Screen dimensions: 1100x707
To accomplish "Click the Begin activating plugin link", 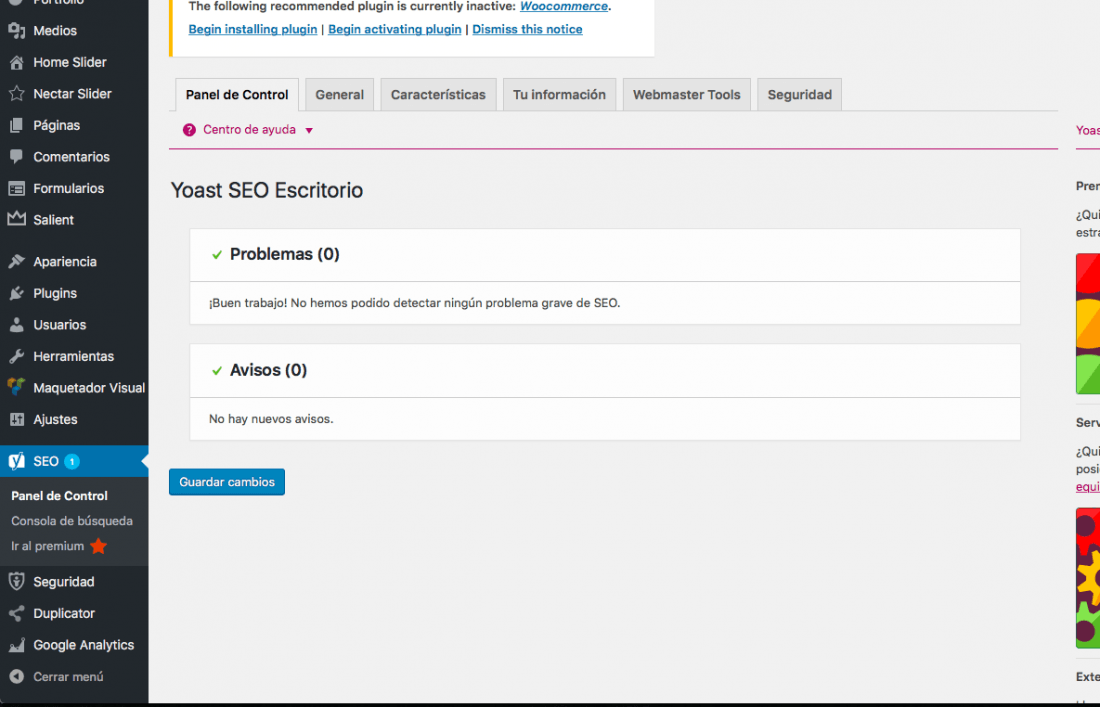I will click(395, 29).
